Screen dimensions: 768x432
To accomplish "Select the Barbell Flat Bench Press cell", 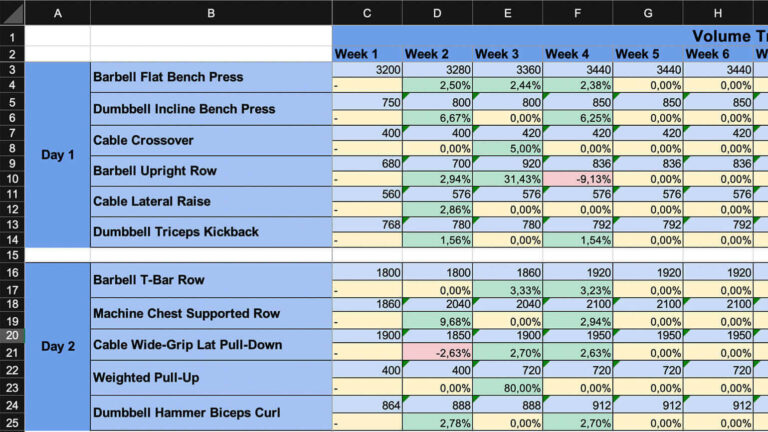I will [x=211, y=77].
